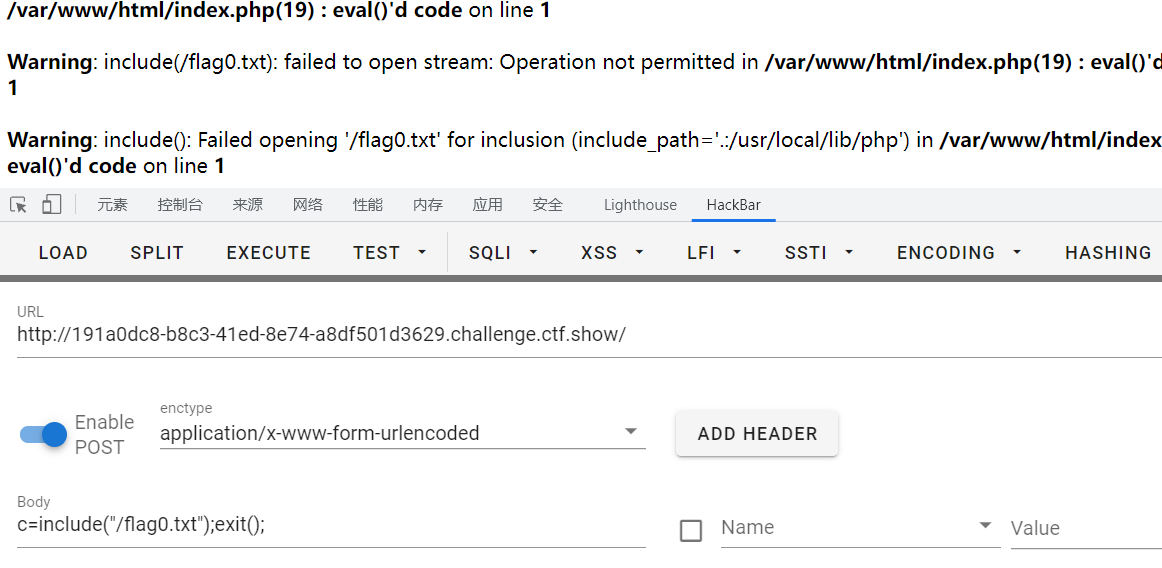Expand the XSS payload menu
The width and height of the screenshot is (1162, 568).
point(609,253)
